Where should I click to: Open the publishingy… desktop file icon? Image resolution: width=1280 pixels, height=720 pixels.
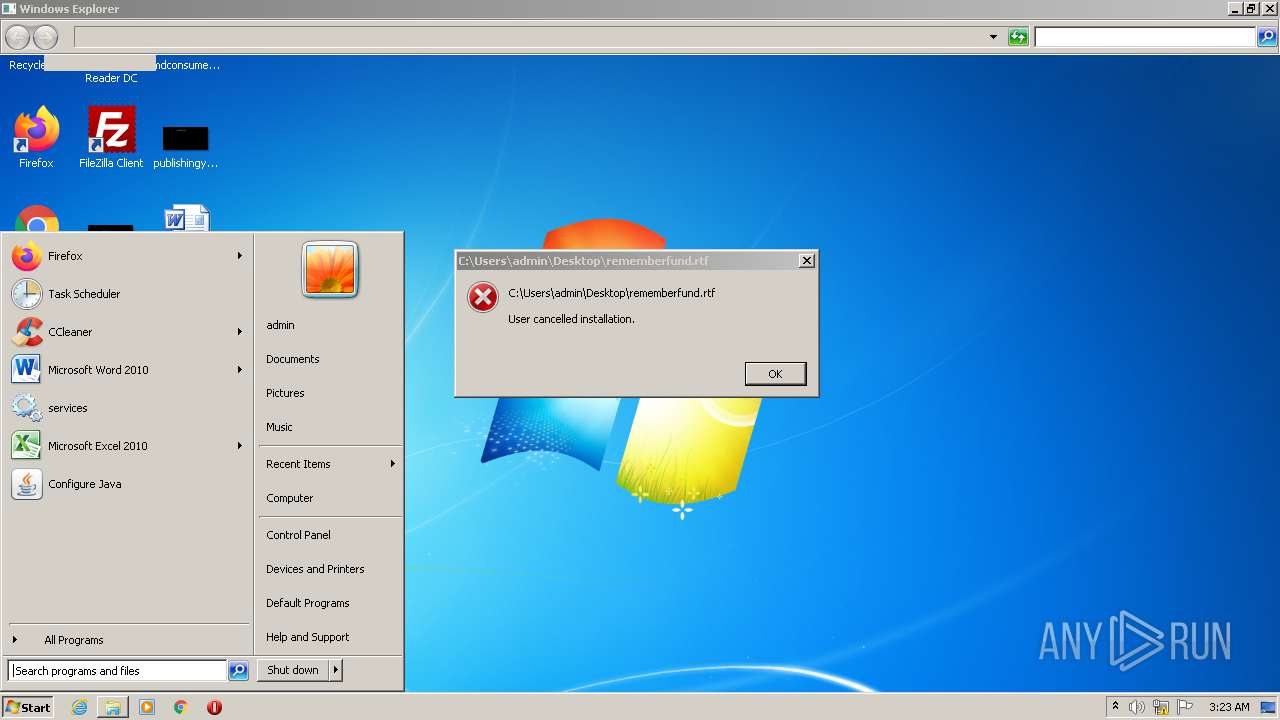[x=185, y=138]
